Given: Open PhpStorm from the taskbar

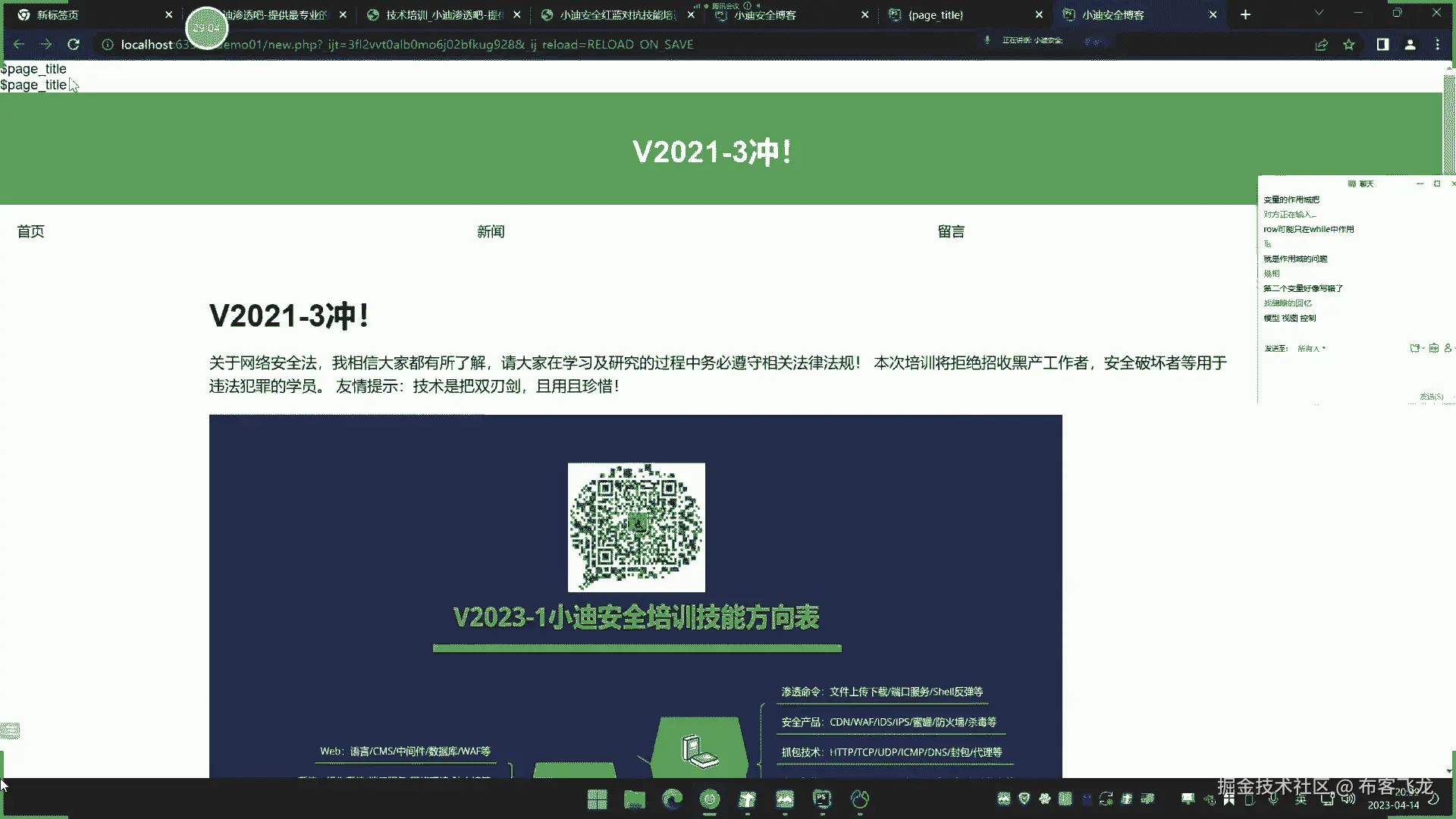Looking at the screenshot, I should click(x=822, y=799).
